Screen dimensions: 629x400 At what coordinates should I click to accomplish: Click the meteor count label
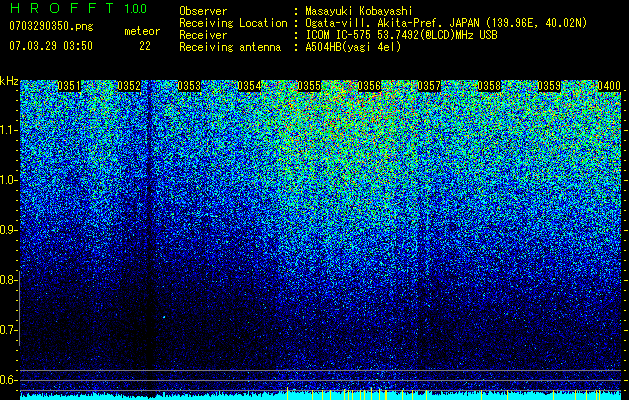[x=142, y=31]
